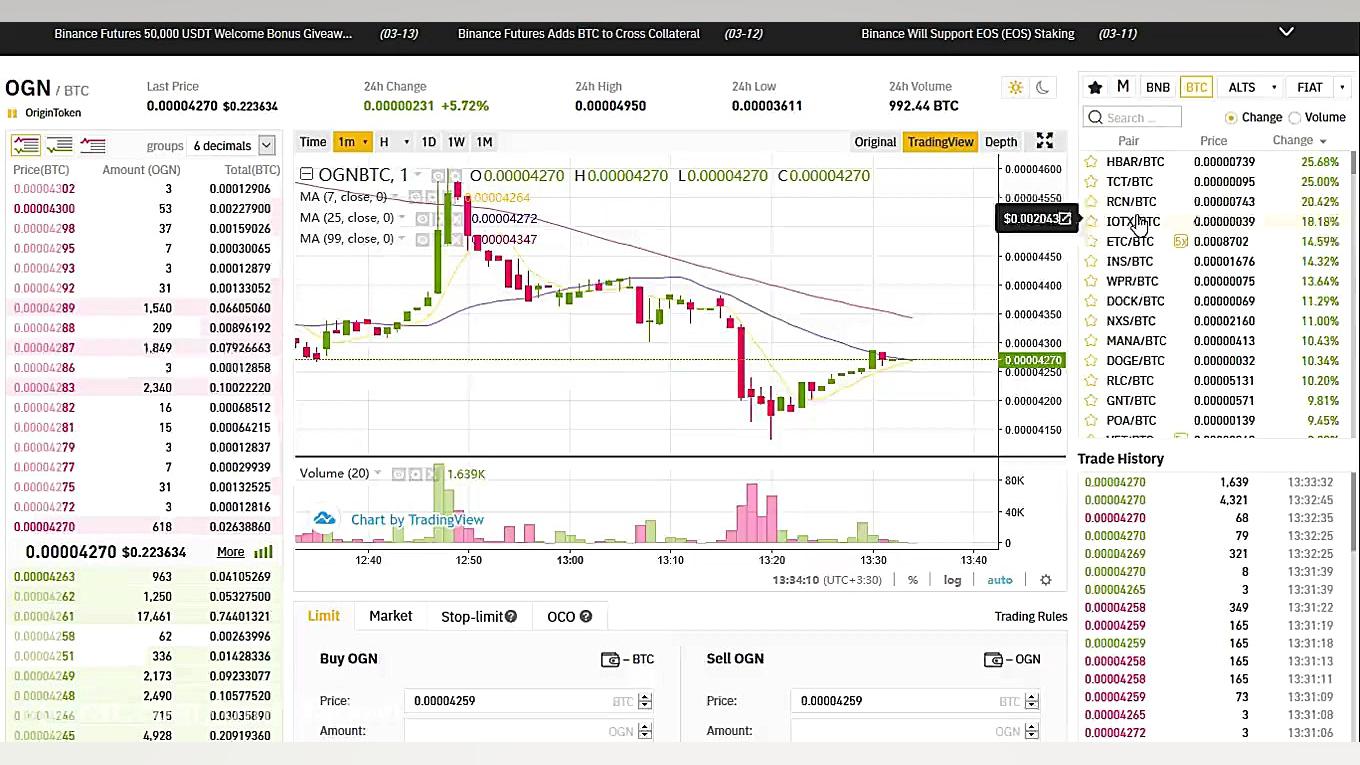Open the Trading Rules link

(x=1031, y=616)
